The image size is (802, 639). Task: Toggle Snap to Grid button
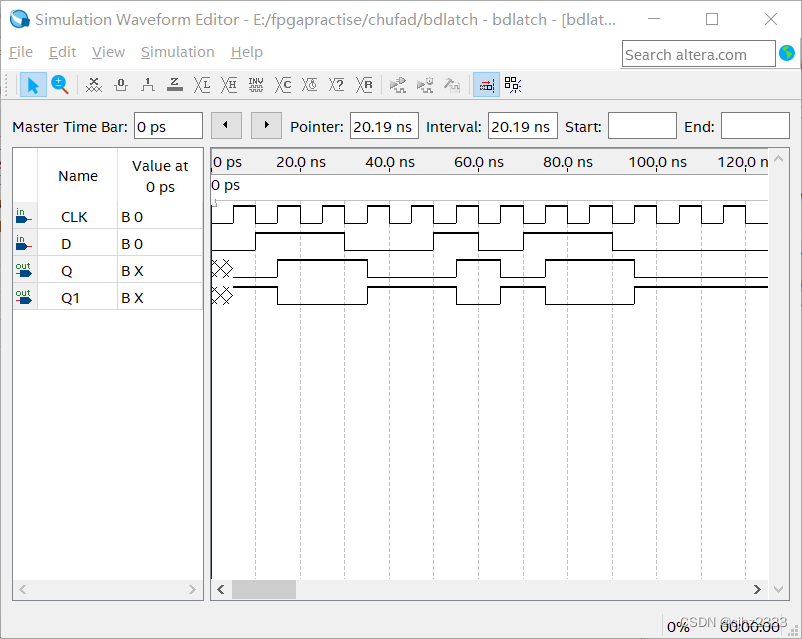(x=513, y=85)
